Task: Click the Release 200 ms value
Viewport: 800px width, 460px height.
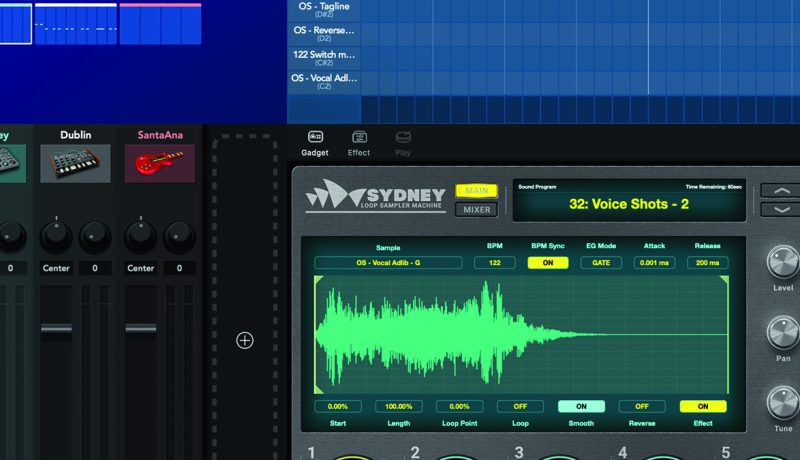Action: pos(707,263)
